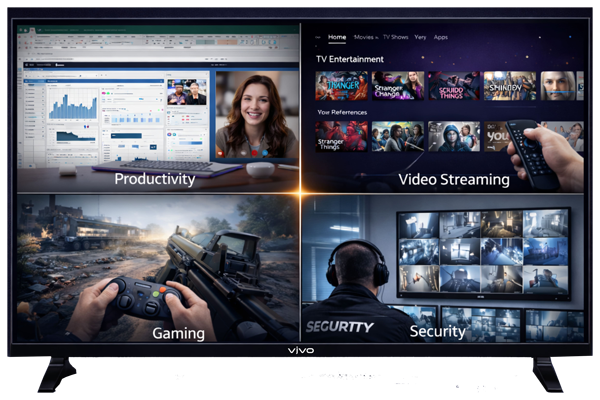Image resolution: width=600 pixels, height=400 pixels.
Task: Click the TV Entertainment heading
Action: (x=350, y=59)
